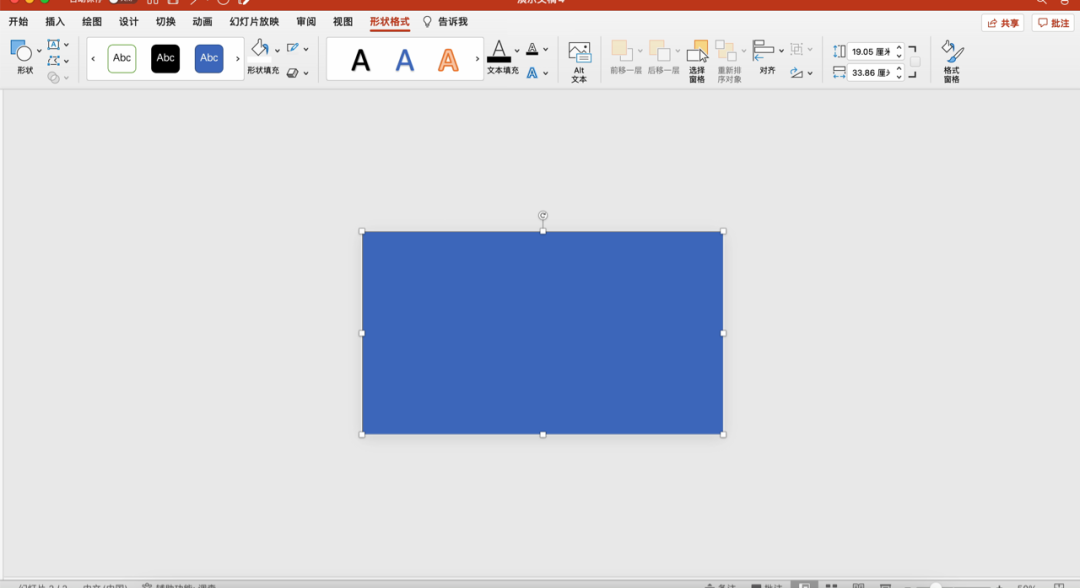Click the rotation handle above the rectangle
The width and height of the screenshot is (1080, 588).
[543, 216]
